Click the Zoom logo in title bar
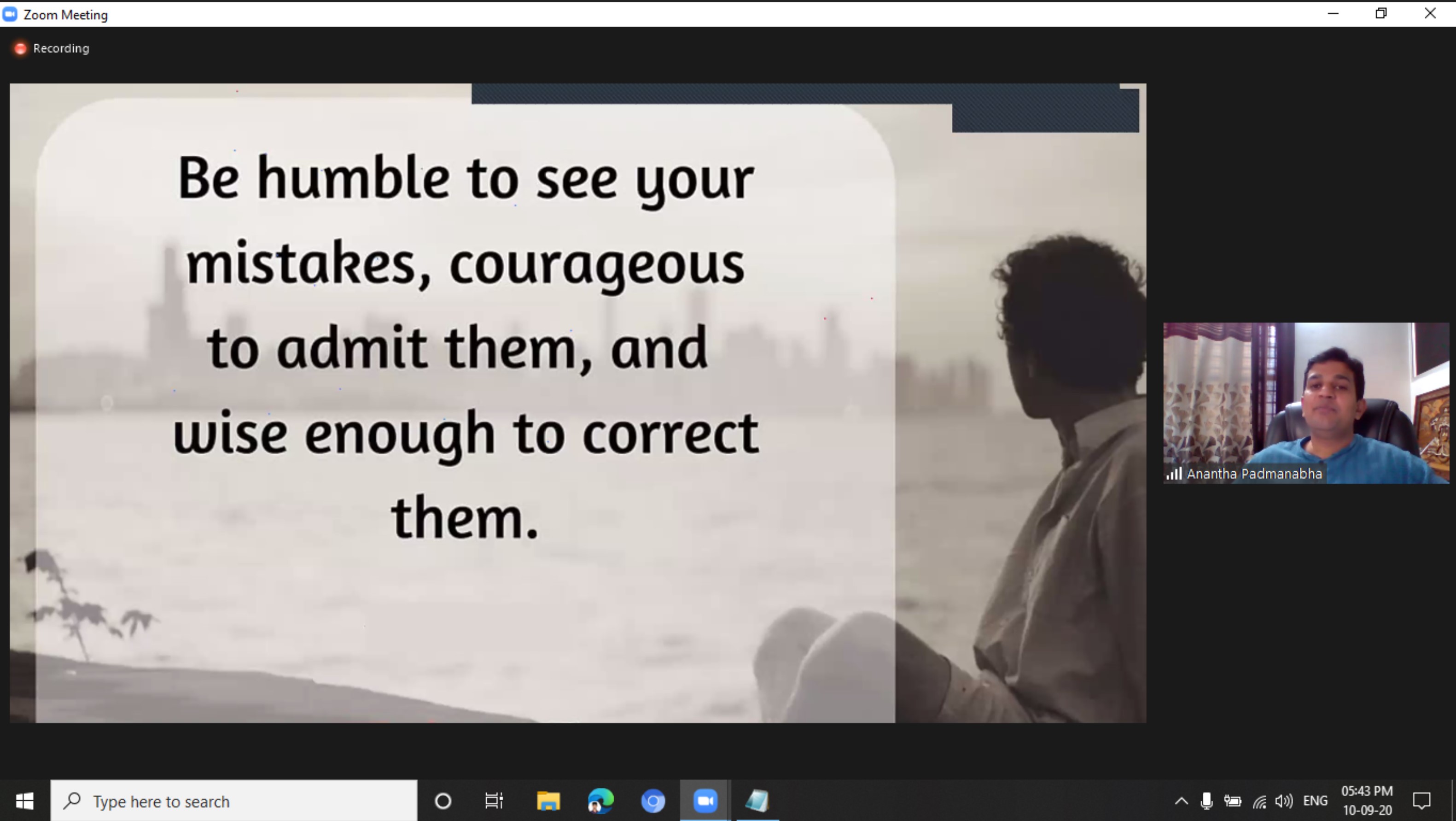This screenshot has height=821, width=1456. (10, 14)
